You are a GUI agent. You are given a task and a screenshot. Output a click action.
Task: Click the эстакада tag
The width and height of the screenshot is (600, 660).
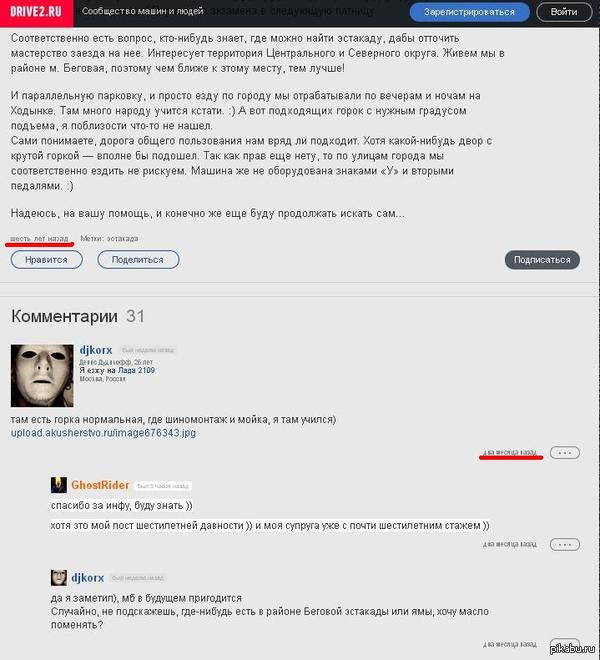pyautogui.click(x=122, y=238)
